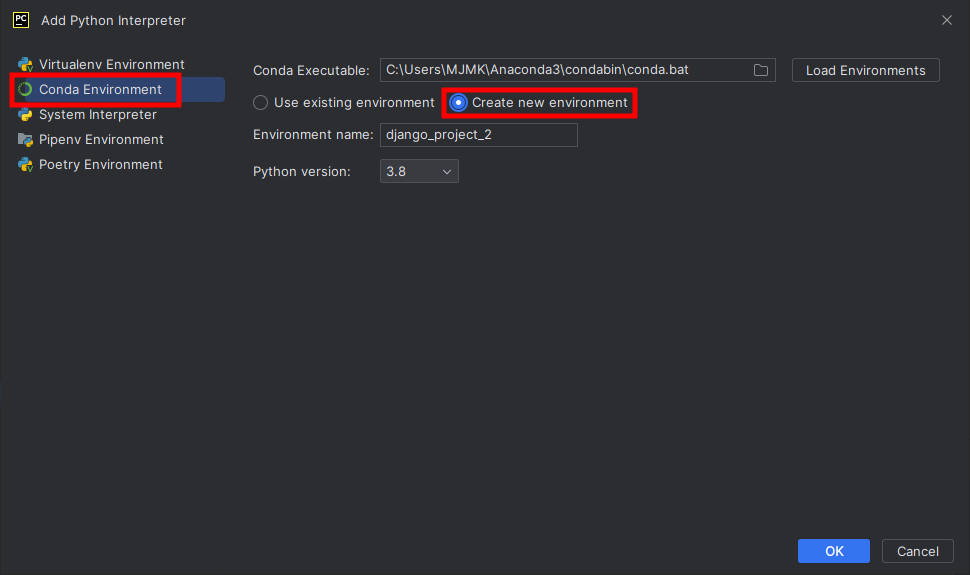The width and height of the screenshot is (970, 575).
Task: Select the Create new environment radio button
Action: 458,103
